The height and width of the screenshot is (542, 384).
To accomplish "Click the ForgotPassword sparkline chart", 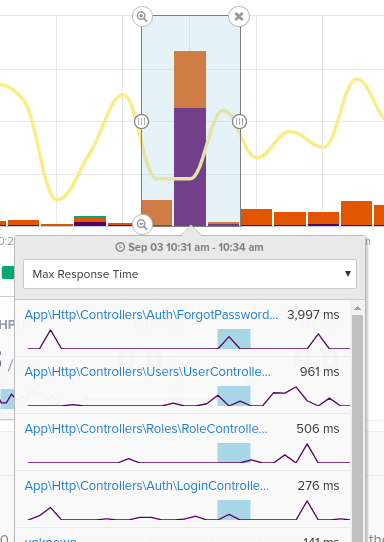I will [189, 339].
